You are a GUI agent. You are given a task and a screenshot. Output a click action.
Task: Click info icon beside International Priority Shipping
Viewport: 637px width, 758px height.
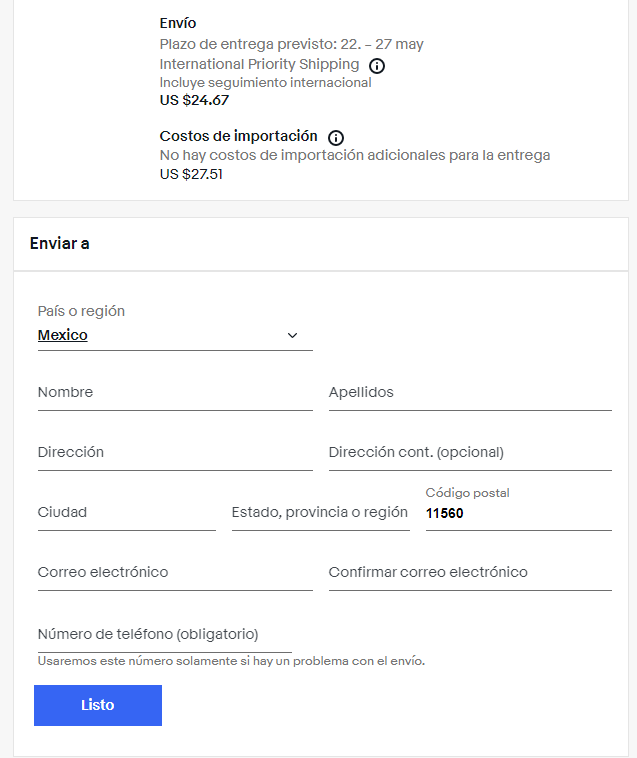[x=377, y=65]
